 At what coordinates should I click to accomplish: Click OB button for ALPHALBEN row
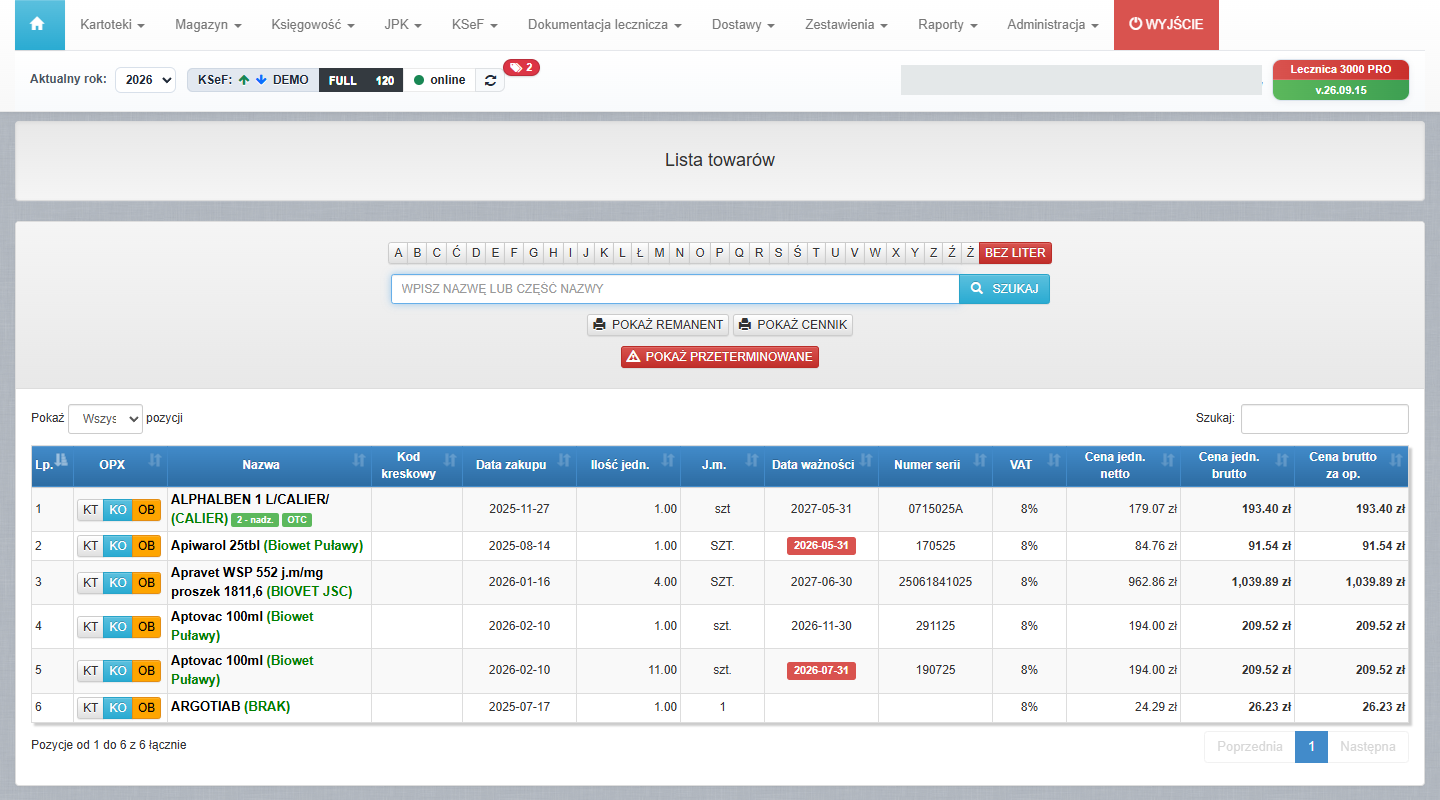(147, 509)
